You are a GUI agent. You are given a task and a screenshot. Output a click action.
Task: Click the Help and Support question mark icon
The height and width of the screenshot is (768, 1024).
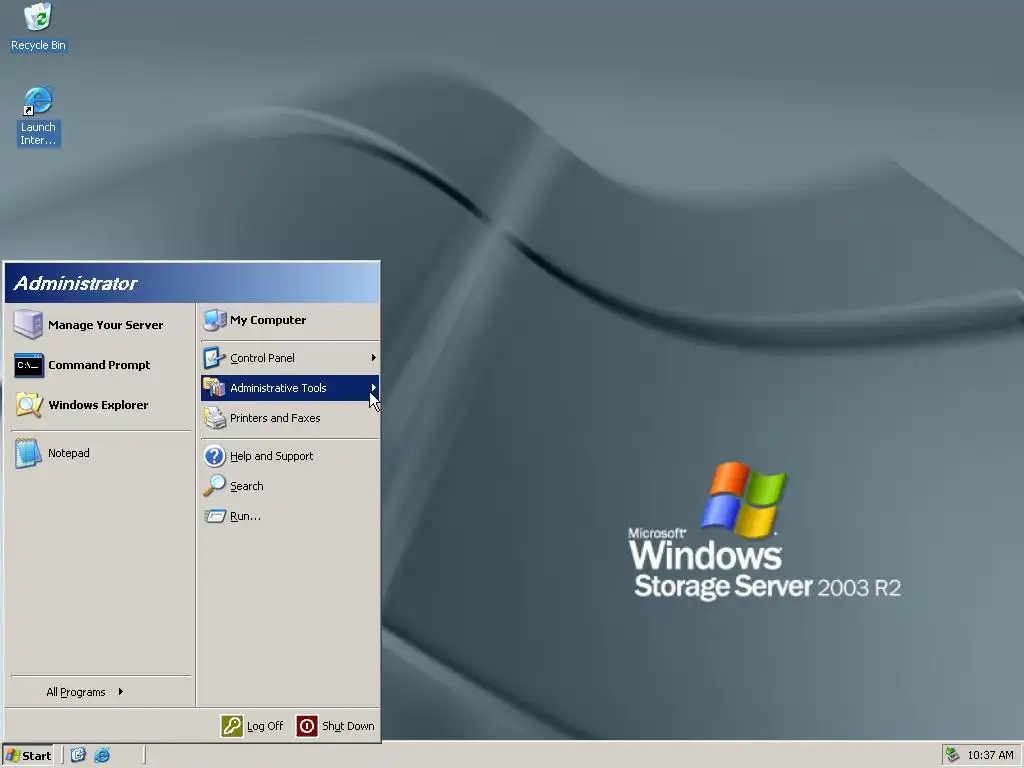click(x=214, y=456)
